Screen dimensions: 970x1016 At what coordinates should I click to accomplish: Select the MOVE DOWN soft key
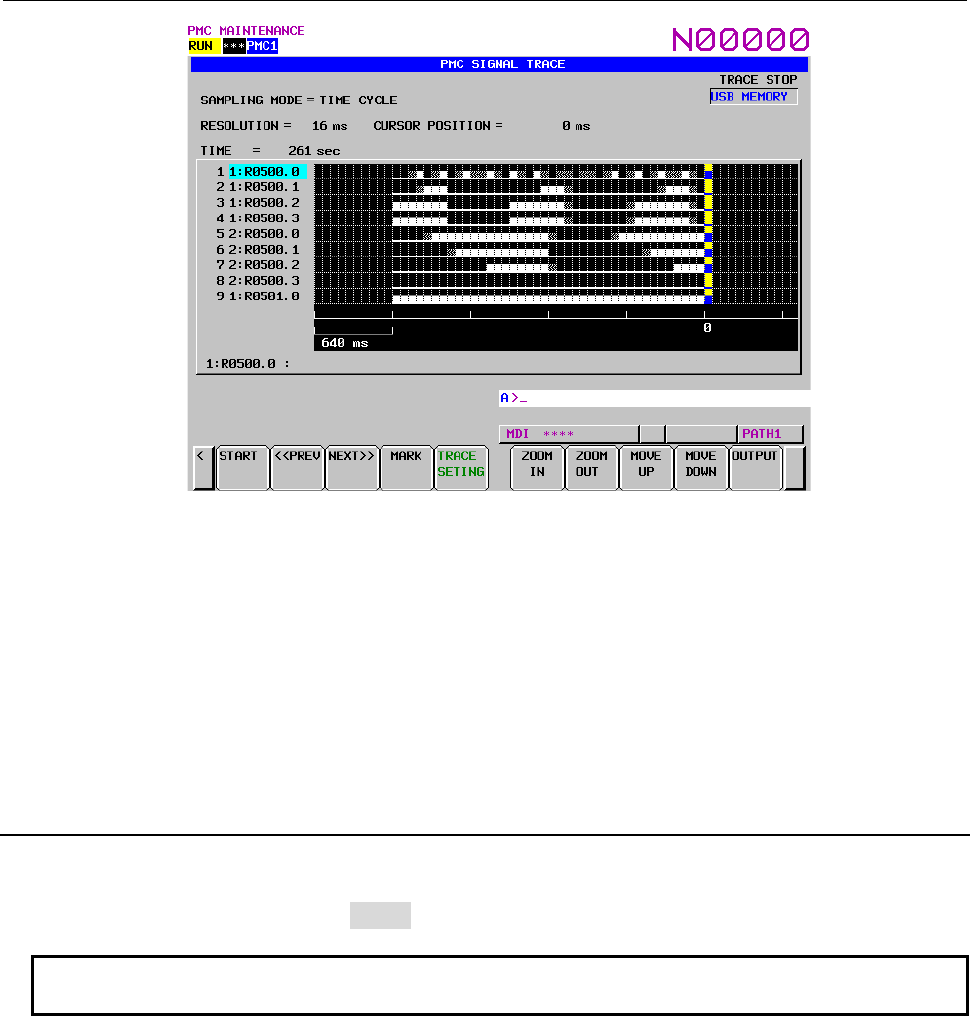coord(700,467)
